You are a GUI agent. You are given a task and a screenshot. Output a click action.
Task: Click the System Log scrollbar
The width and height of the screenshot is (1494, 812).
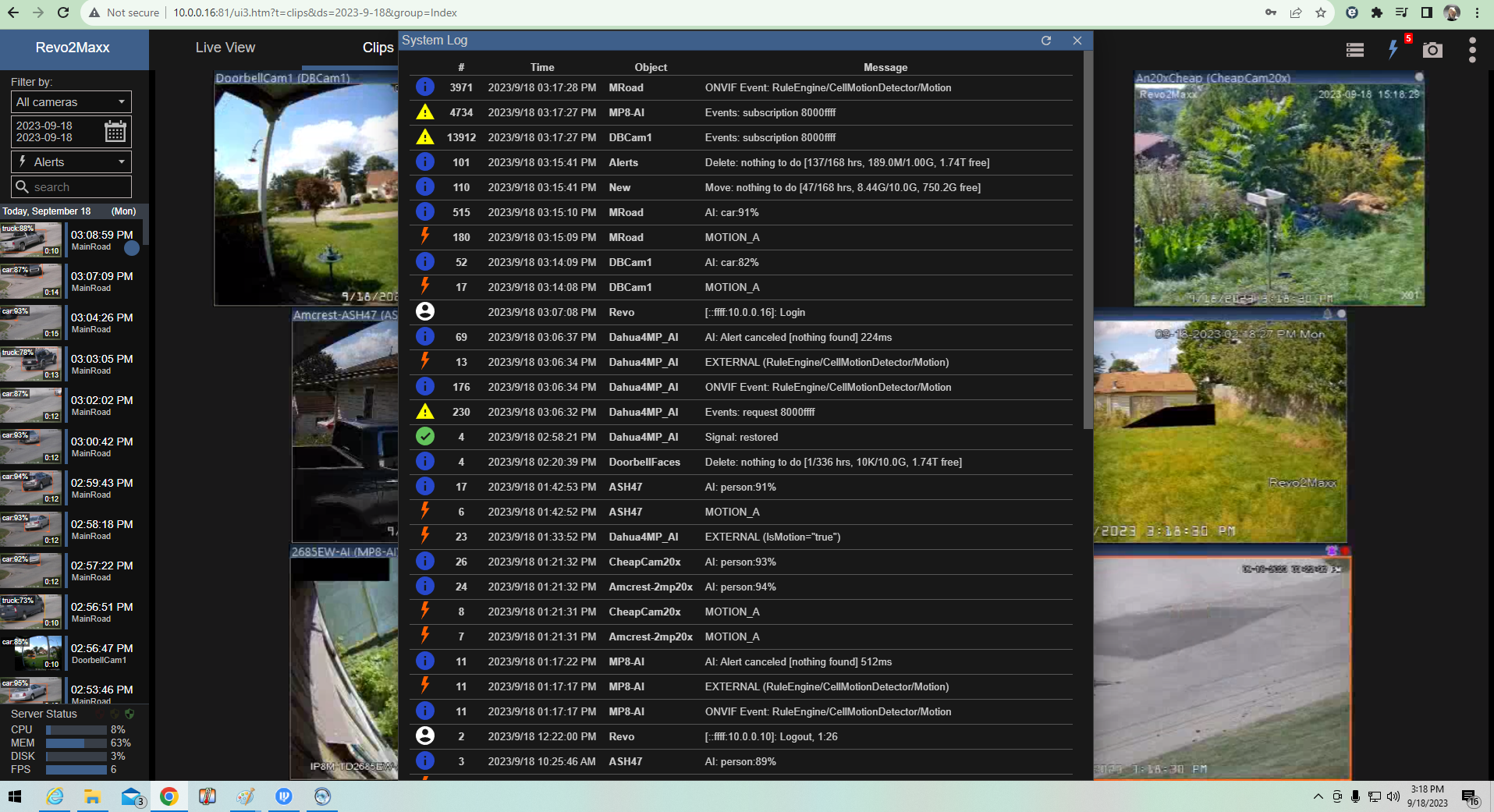(1088, 240)
